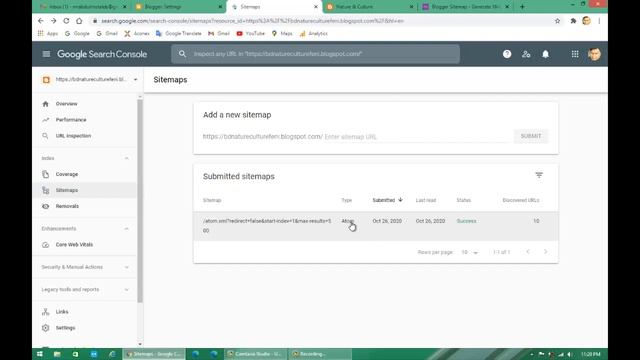The image size is (640, 360).
Task: Open the Google apps grid
Action: pos(575,54)
